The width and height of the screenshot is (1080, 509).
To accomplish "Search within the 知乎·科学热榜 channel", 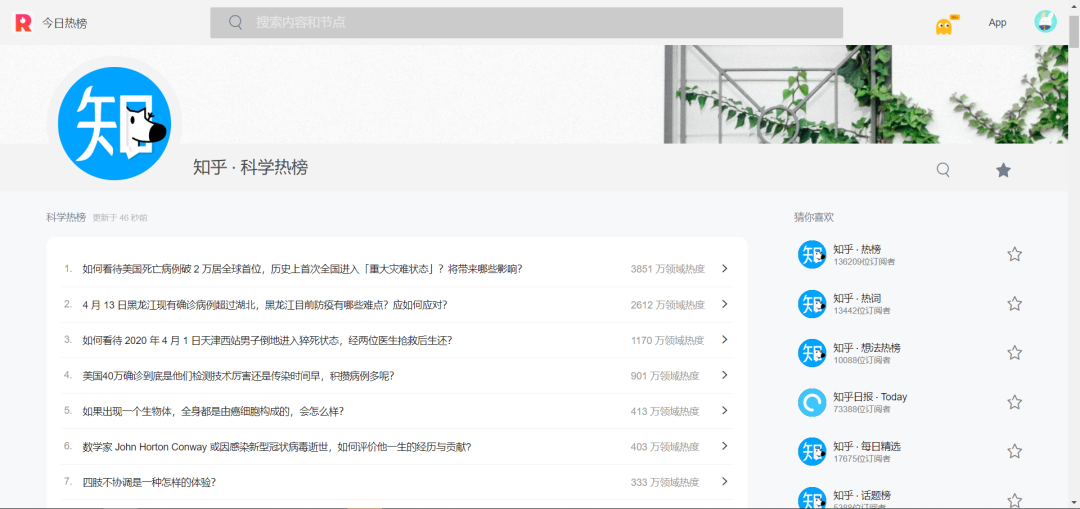I will tap(943, 169).
